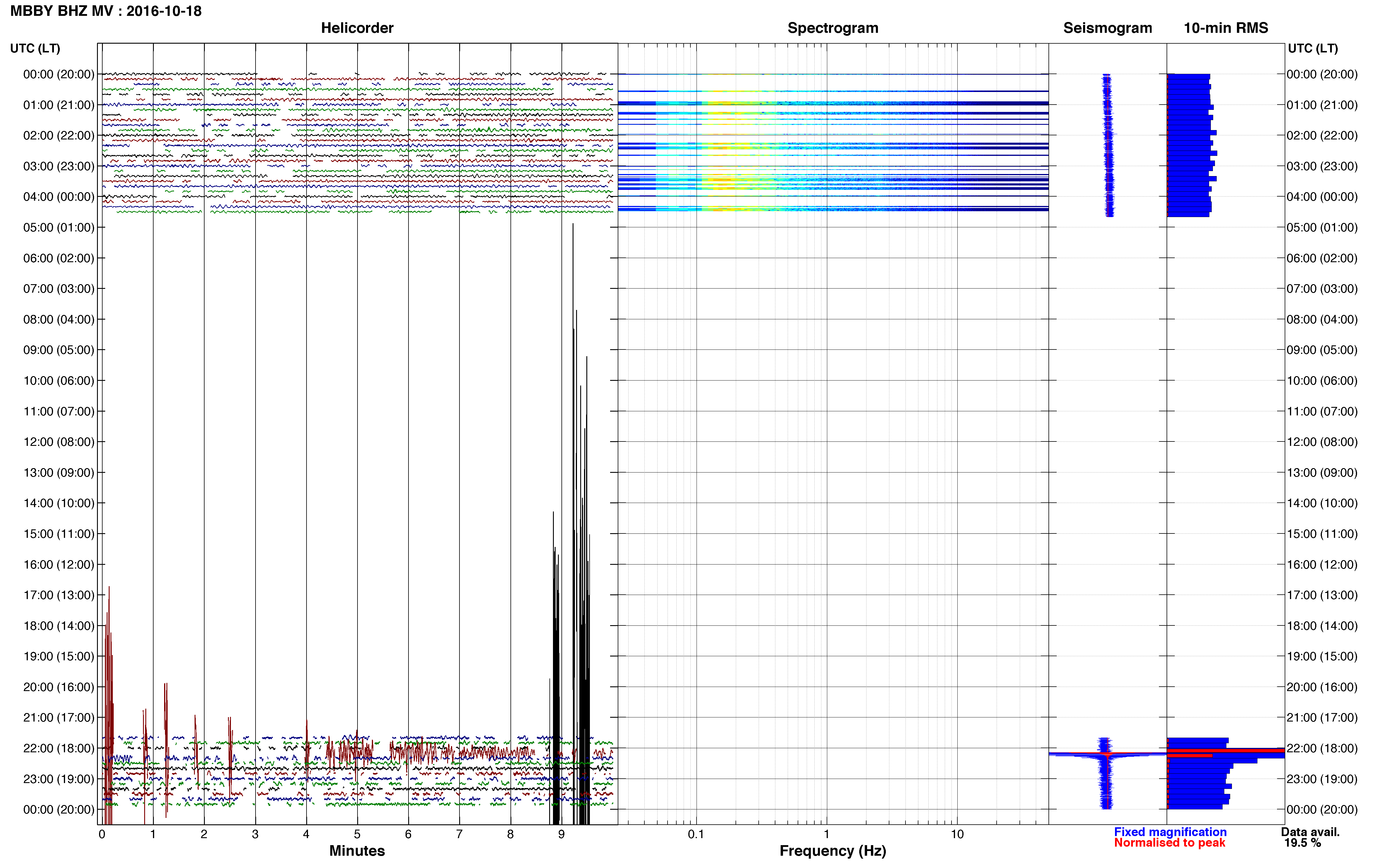Click the Minutes axis title
The height and width of the screenshot is (868, 1389).
pyautogui.click(x=357, y=851)
